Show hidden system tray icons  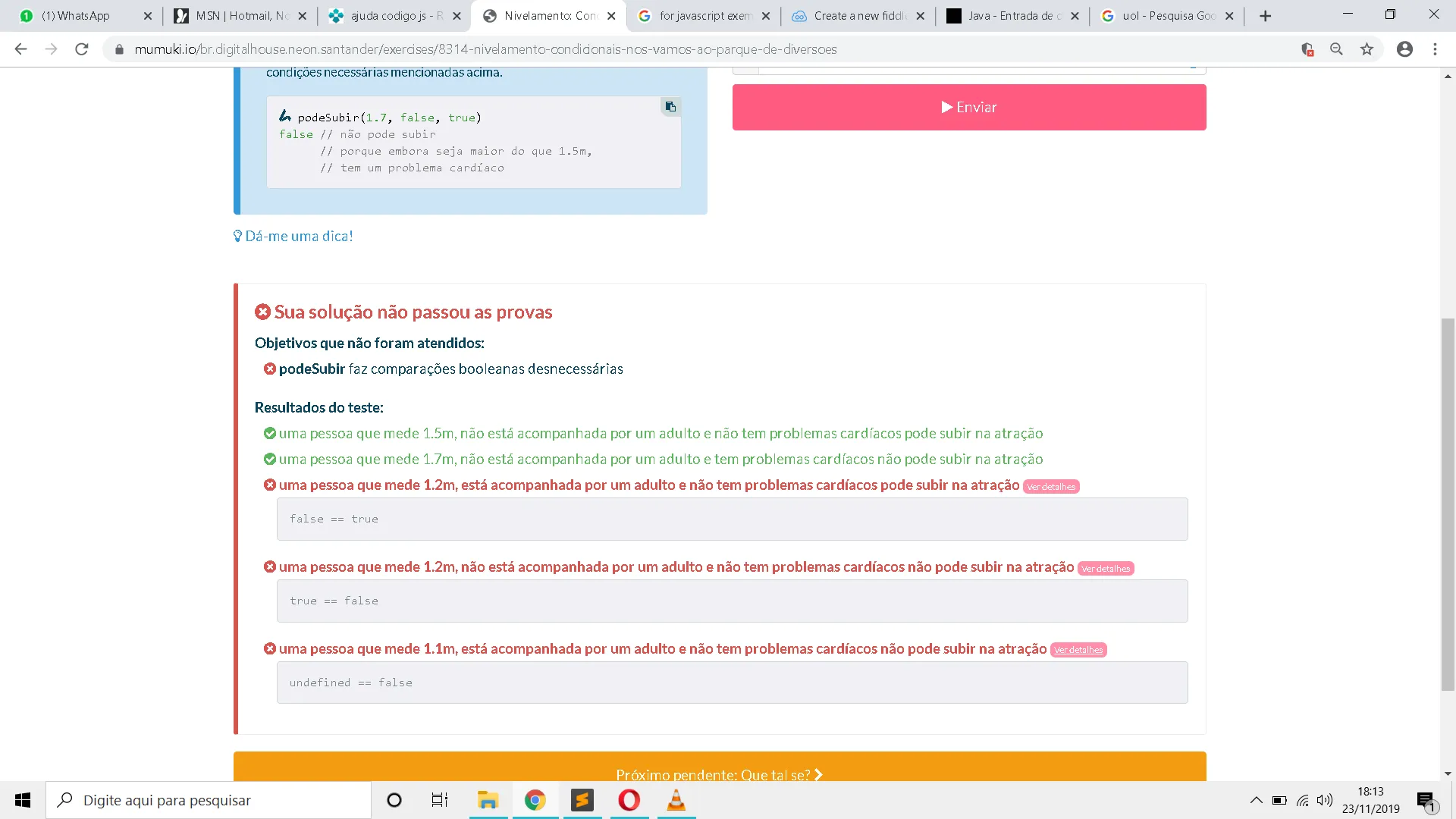point(1256,800)
